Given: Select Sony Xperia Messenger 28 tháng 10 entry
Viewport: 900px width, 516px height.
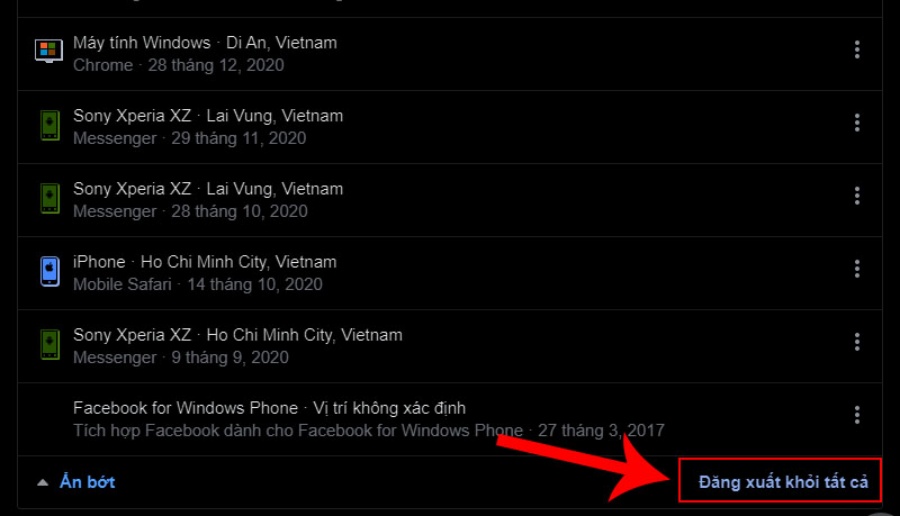Looking at the screenshot, I should coord(449,200).
